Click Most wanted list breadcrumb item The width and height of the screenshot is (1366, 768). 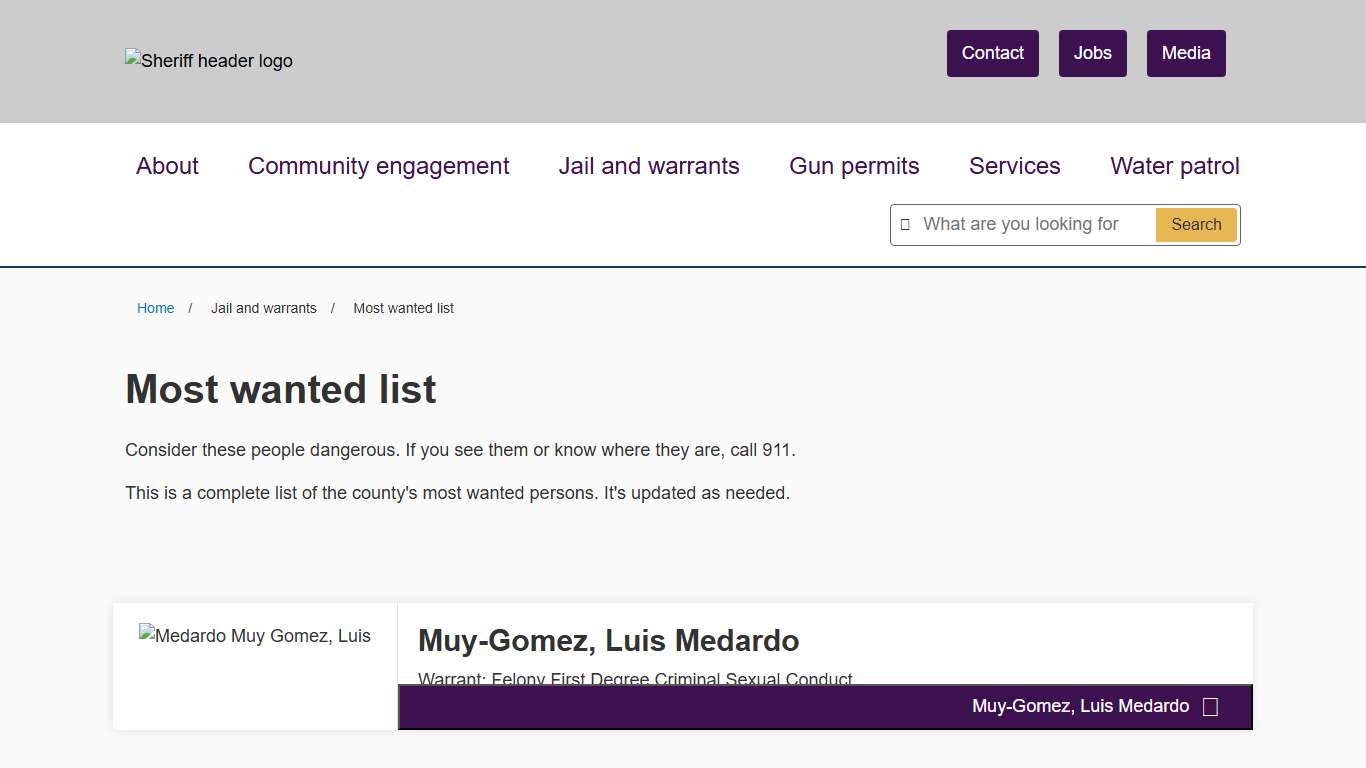403,308
